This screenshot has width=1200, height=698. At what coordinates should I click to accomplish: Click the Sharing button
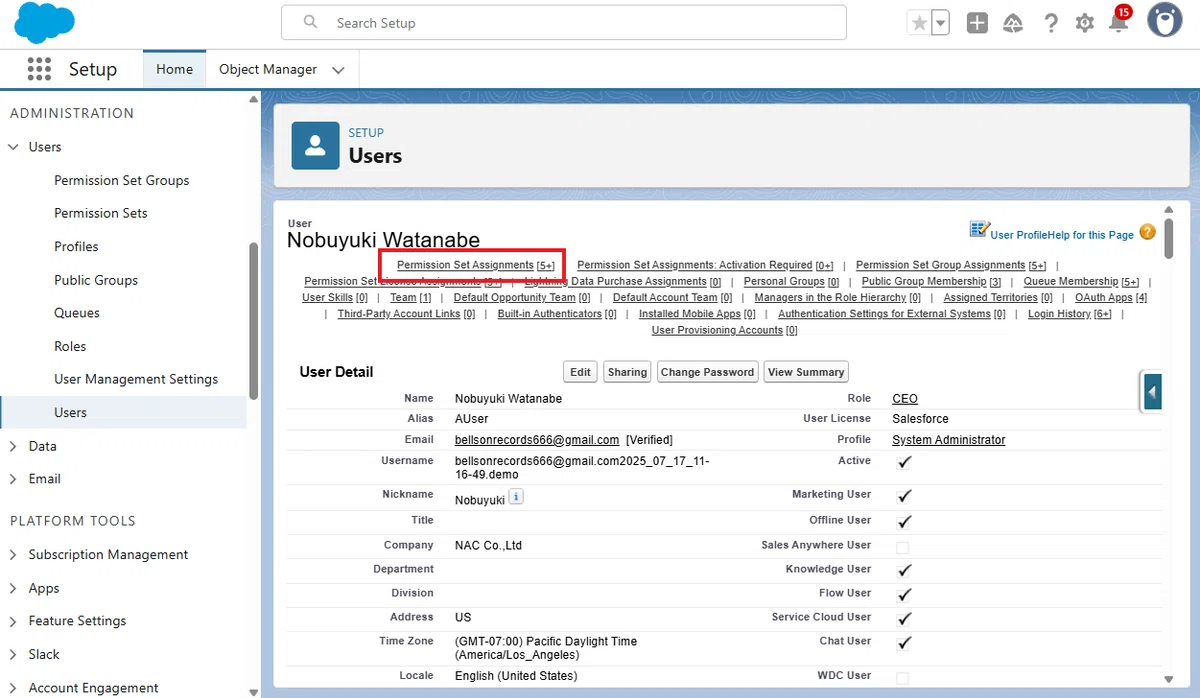pos(627,372)
